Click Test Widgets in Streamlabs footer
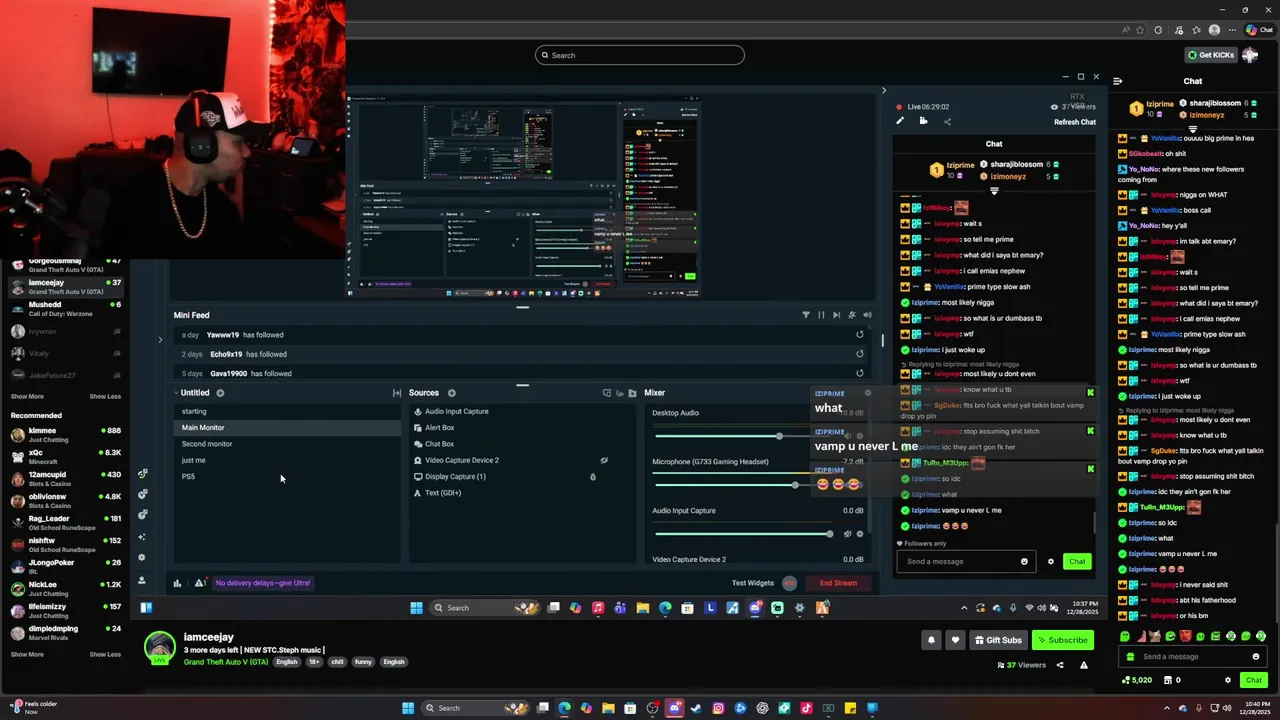The height and width of the screenshot is (720, 1280). 753,583
